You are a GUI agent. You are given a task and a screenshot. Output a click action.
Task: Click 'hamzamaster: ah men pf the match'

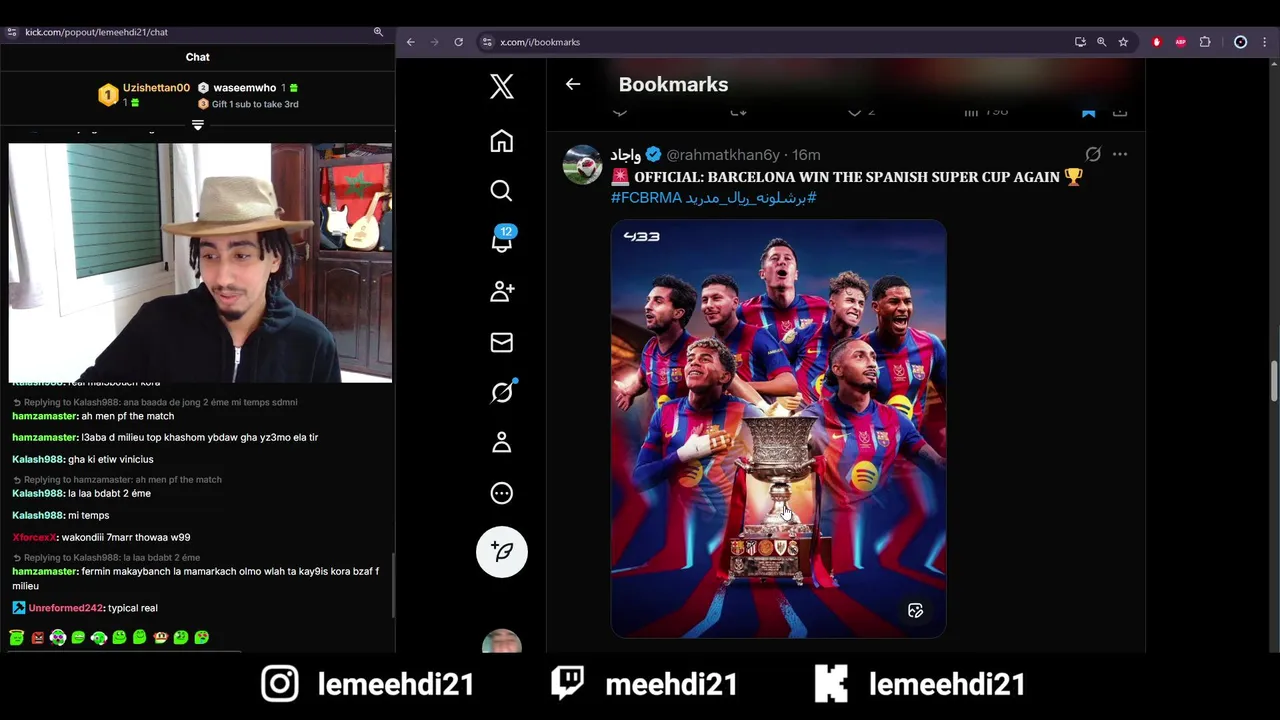(93, 416)
